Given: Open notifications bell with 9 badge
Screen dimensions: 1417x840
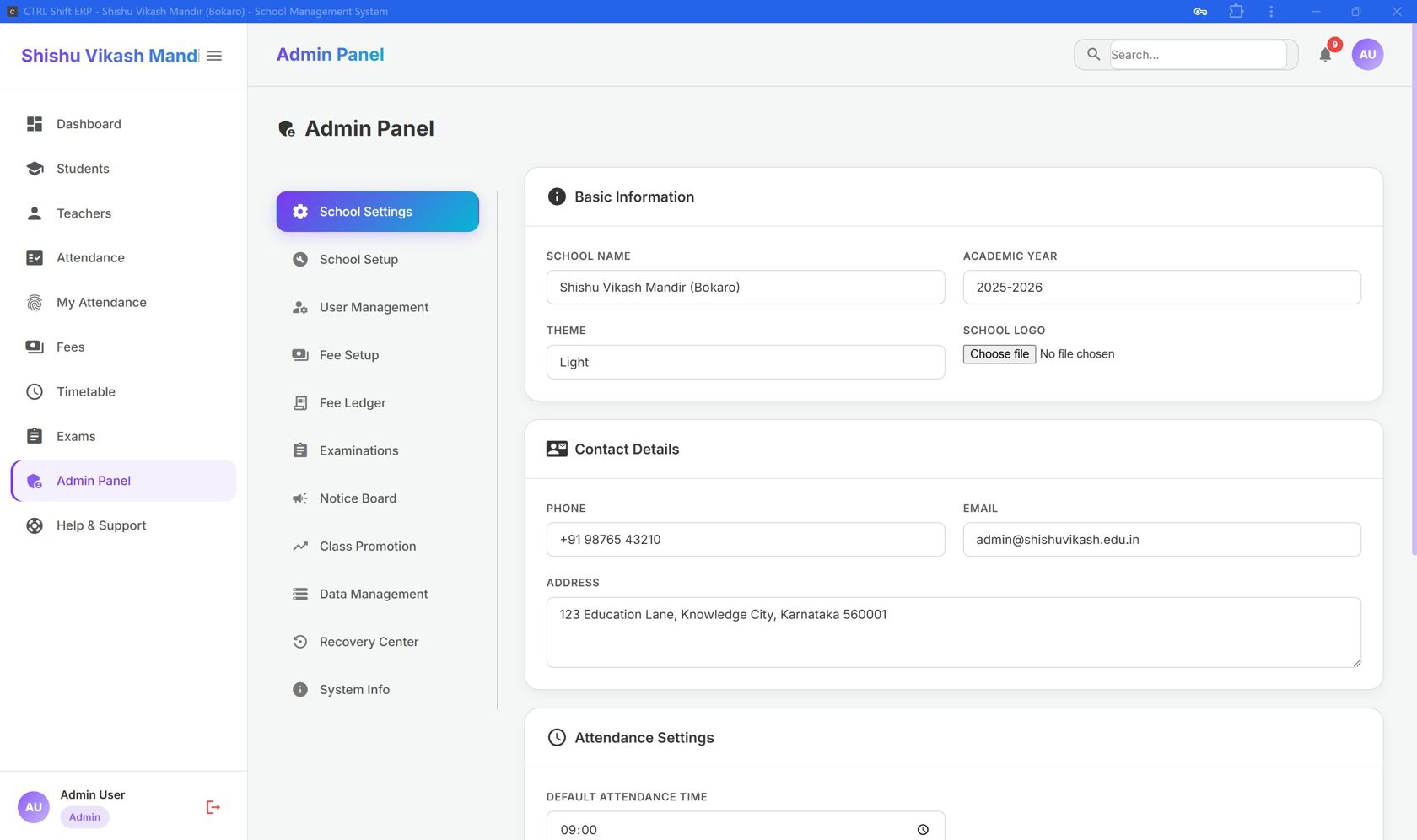Looking at the screenshot, I should pos(1326,54).
